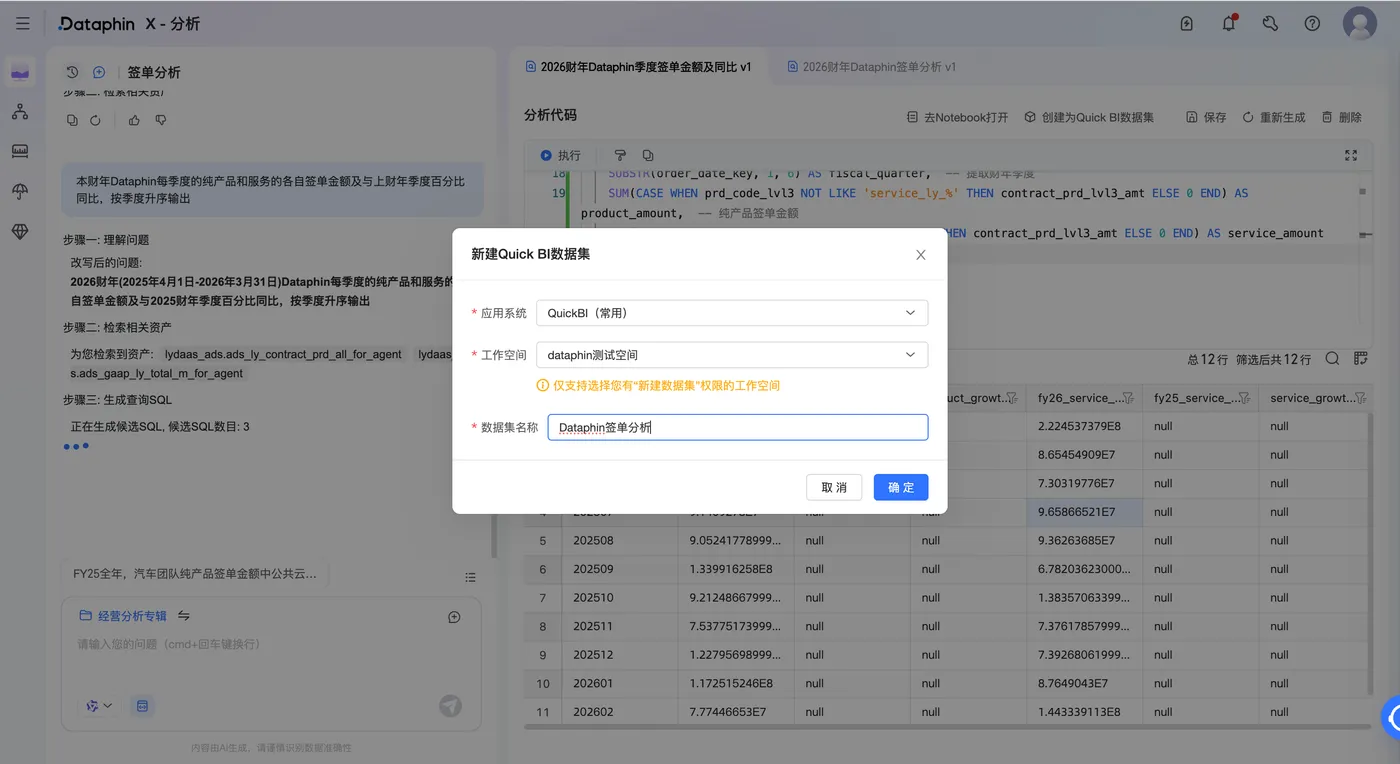Click the wrench tools icon in header

click(x=1270, y=23)
